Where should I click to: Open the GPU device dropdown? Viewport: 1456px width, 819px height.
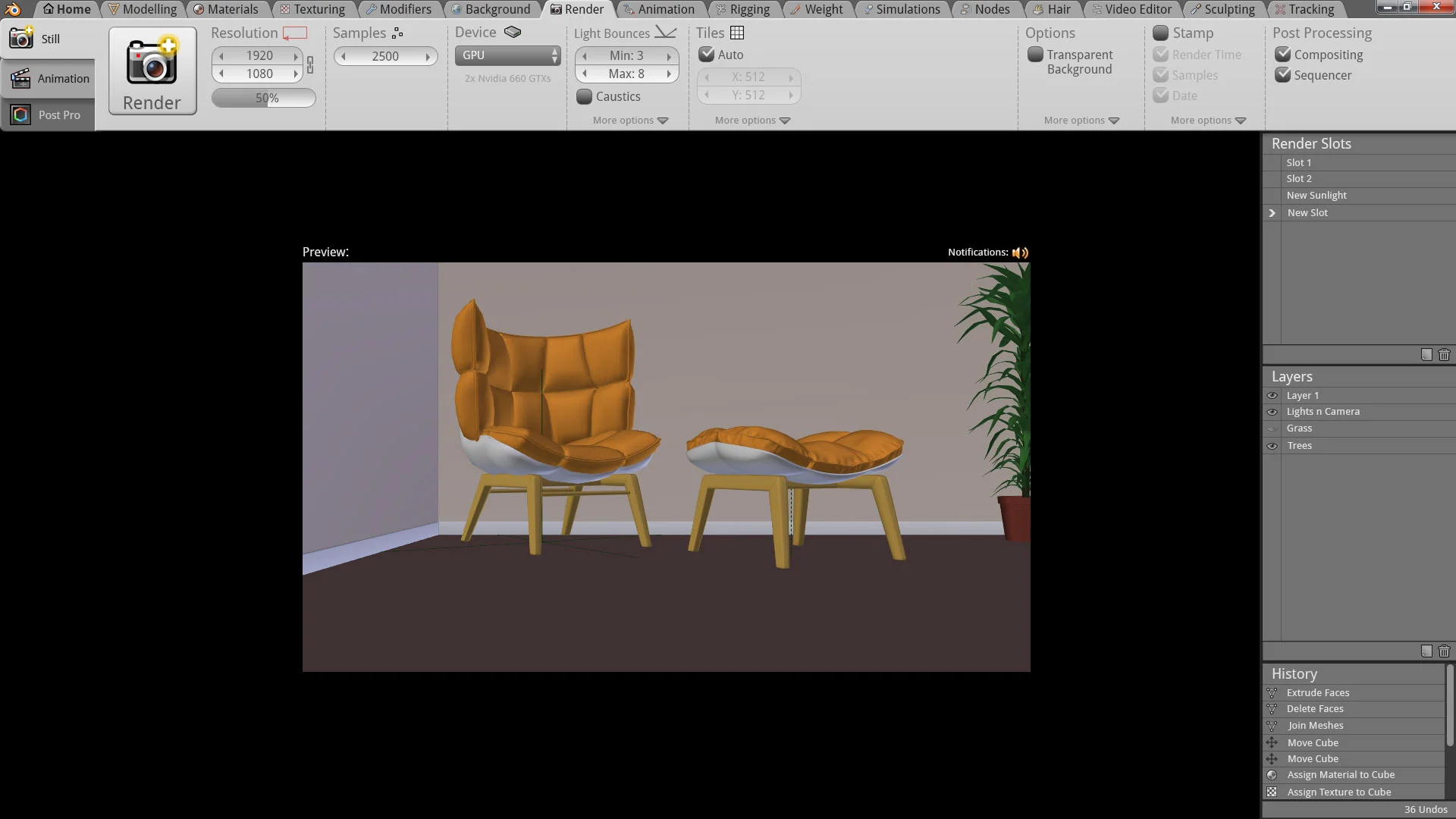click(507, 55)
